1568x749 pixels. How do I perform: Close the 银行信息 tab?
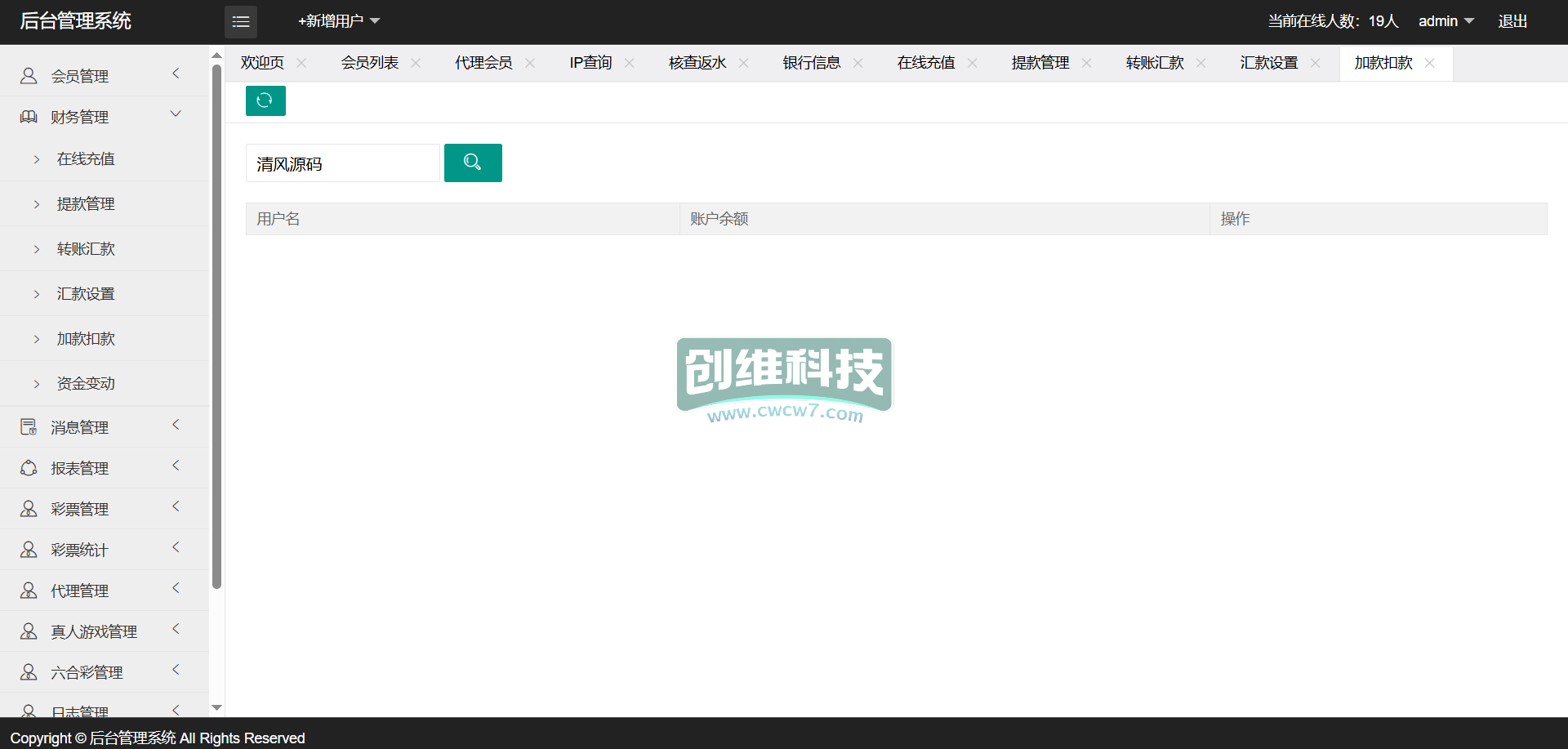[x=857, y=63]
